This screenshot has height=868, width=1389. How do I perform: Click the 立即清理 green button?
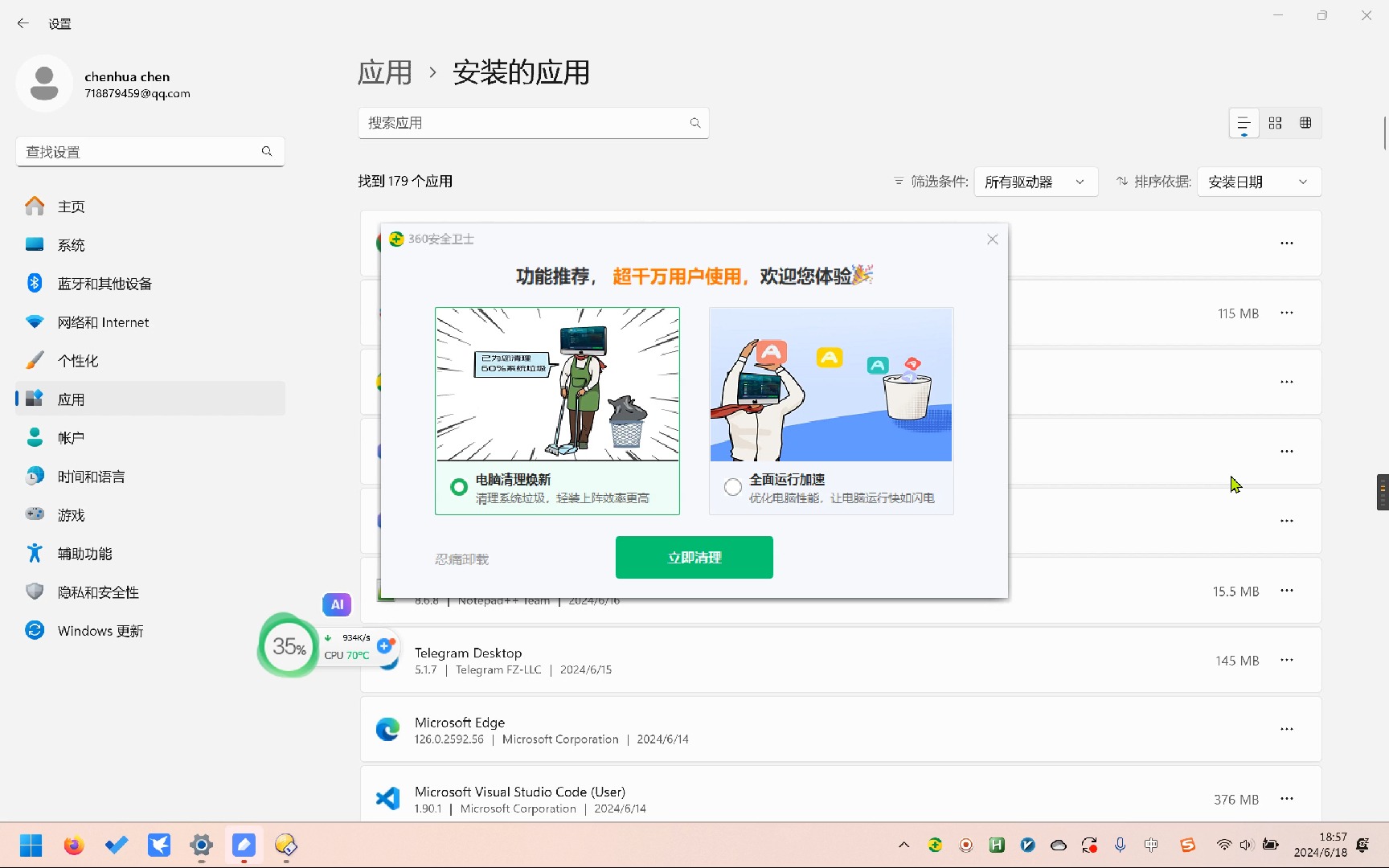694,557
